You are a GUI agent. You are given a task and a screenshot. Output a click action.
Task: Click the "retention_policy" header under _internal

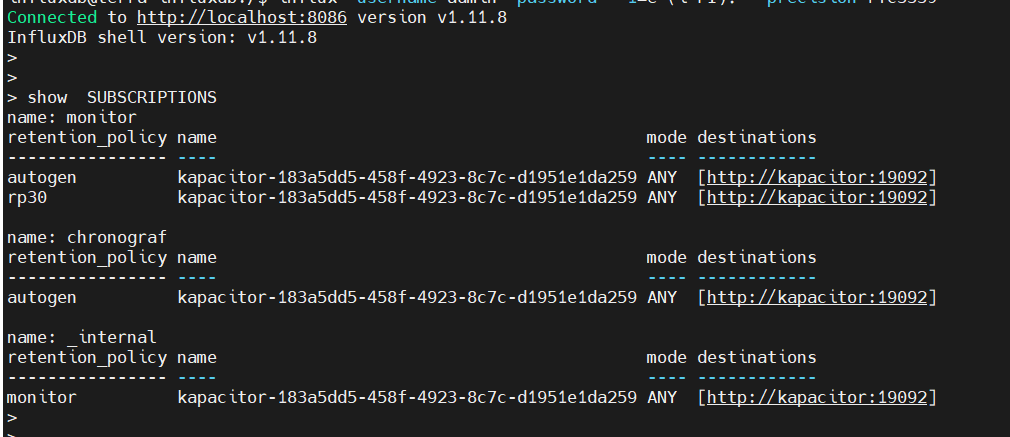pyautogui.click(x=86, y=358)
